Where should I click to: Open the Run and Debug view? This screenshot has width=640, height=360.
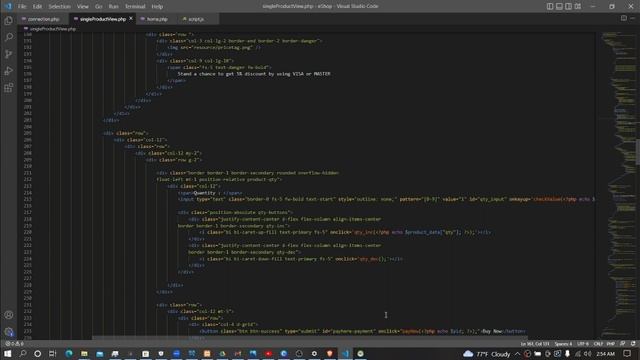(9, 71)
